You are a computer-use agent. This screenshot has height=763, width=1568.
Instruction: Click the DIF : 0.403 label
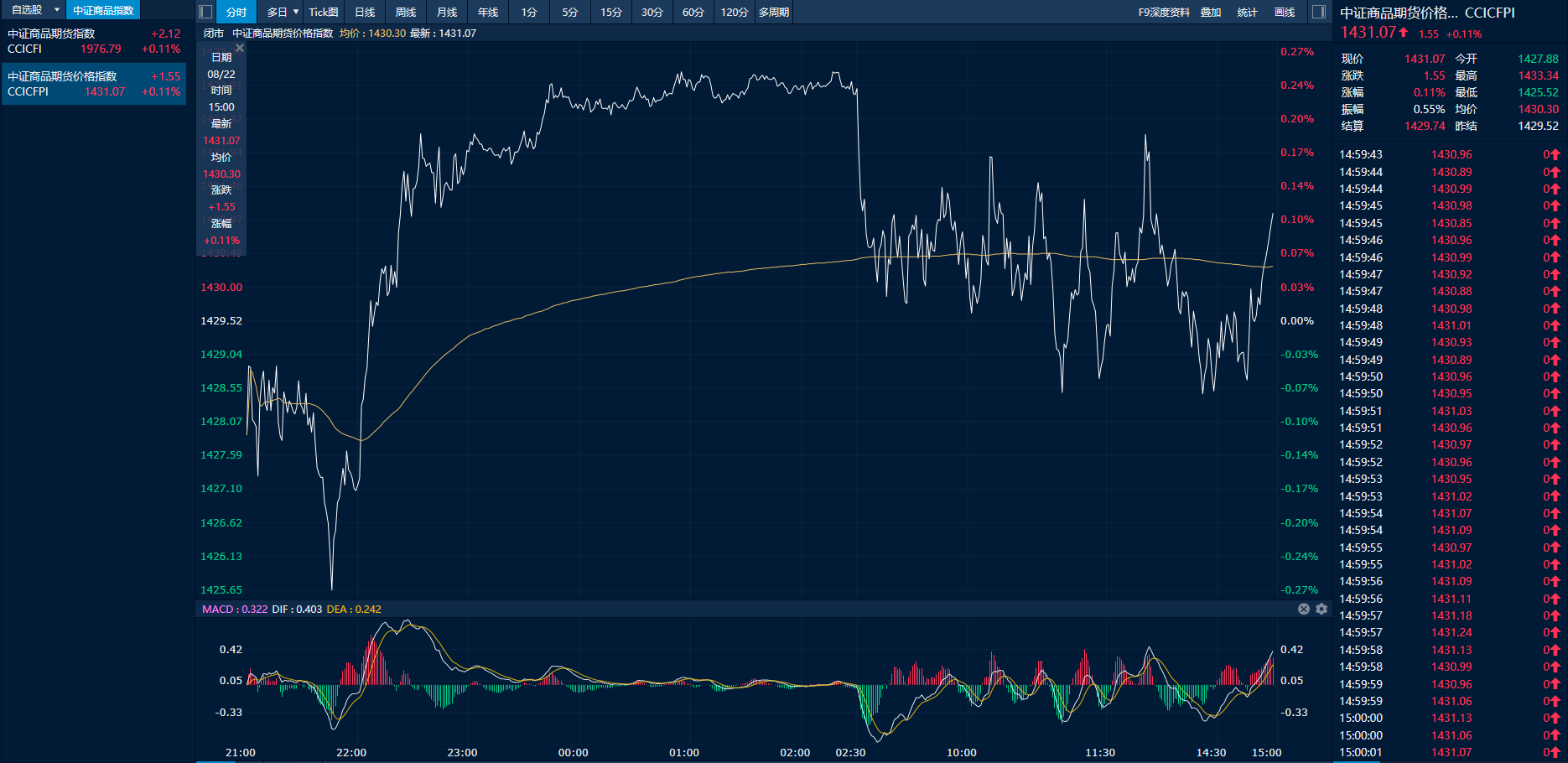pos(297,609)
